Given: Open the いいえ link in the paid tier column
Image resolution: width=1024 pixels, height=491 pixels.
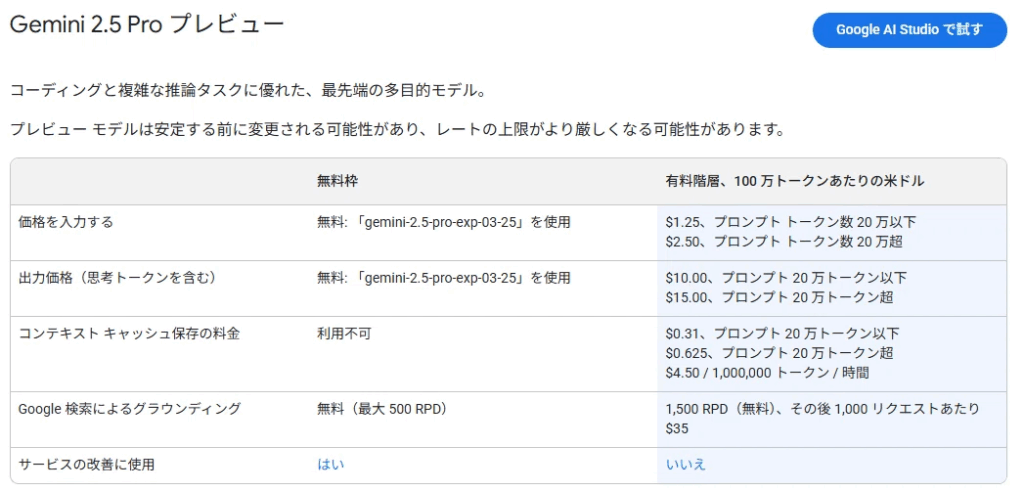Looking at the screenshot, I should (x=685, y=464).
